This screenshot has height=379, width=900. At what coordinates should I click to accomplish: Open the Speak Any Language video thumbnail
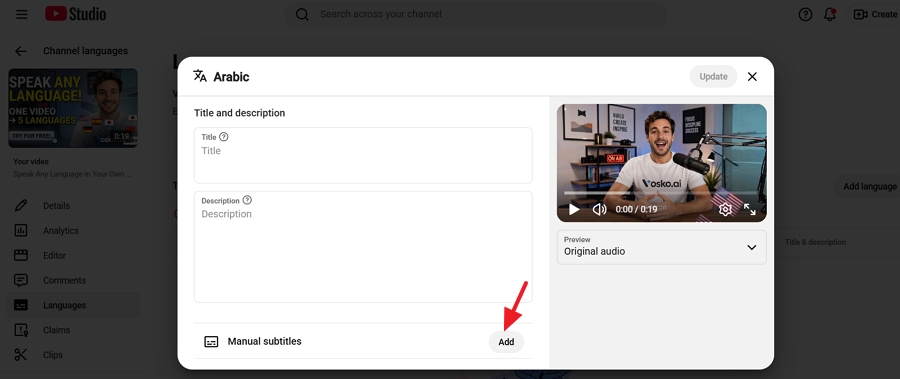click(x=73, y=108)
